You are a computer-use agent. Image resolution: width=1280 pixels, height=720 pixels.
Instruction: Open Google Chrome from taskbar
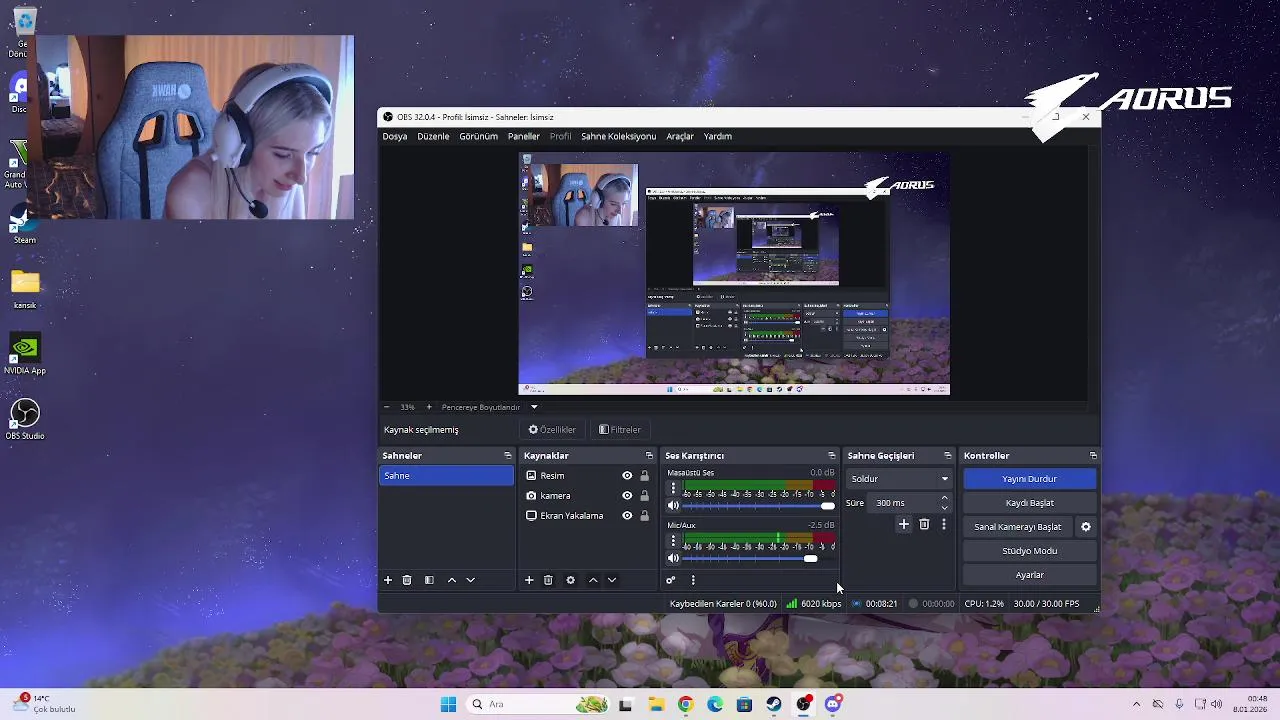[x=685, y=704]
